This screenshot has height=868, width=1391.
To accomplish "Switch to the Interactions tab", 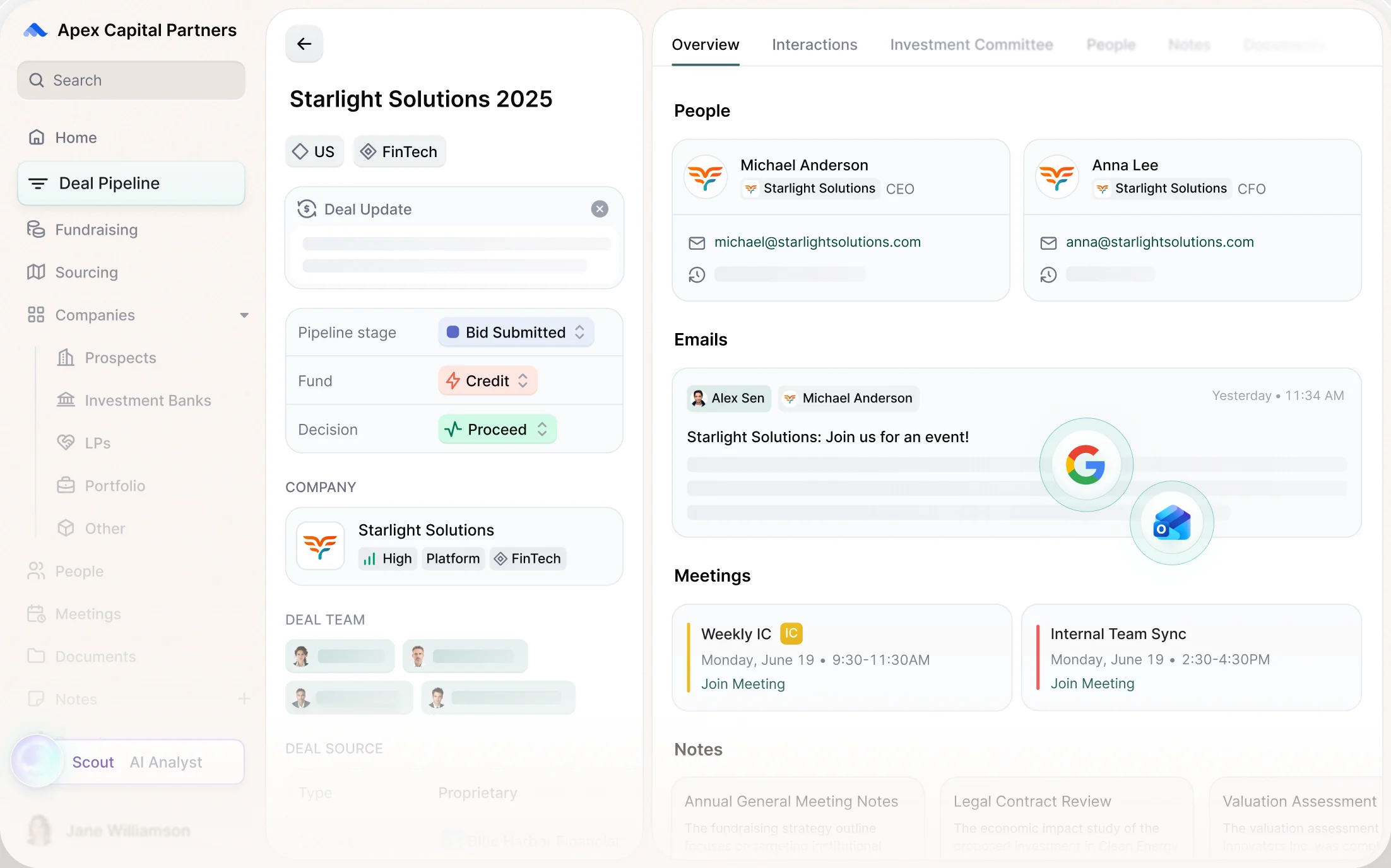I will (x=814, y=45).
